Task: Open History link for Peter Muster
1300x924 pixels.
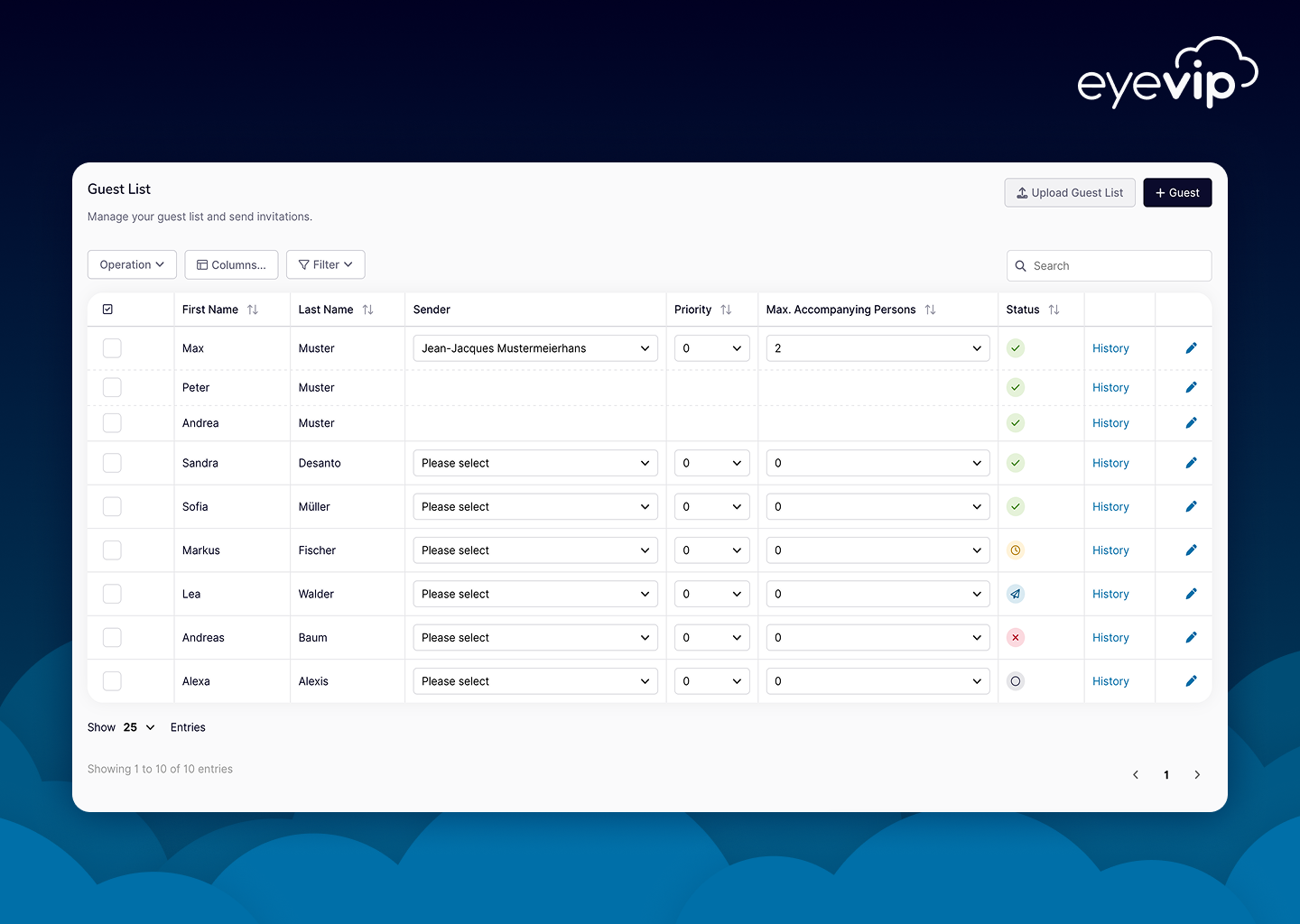Action: [x=1110, y=388]
